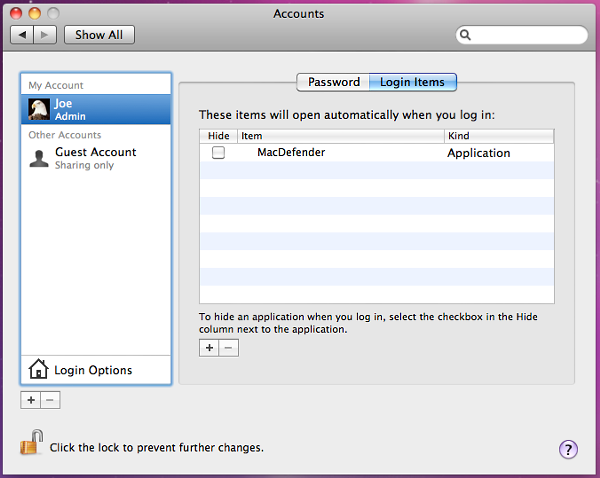Go back with the left arrow button
Screen dimensions: 600x478
(x=23, y=35)
